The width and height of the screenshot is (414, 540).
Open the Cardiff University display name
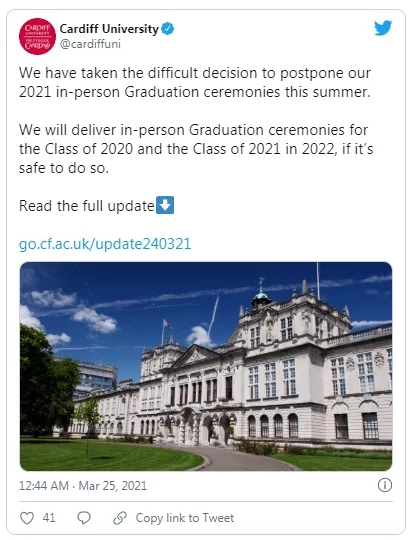point(109,29)
